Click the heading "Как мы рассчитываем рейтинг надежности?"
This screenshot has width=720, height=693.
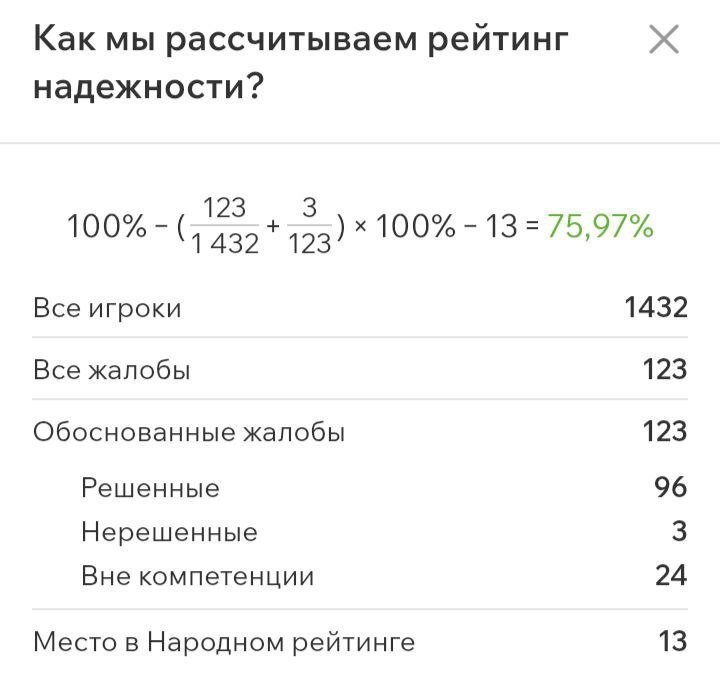[300, 64]
